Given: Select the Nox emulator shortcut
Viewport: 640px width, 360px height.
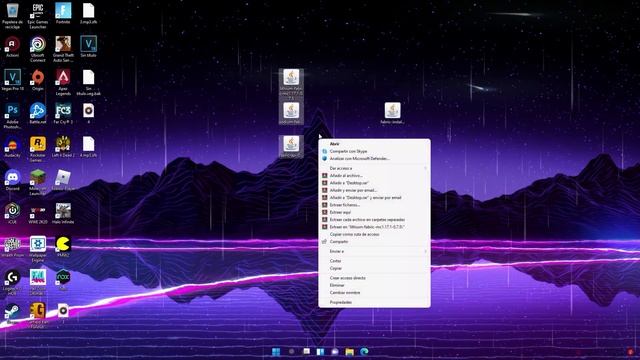Looking at the screenshot, I should pos(63,280).
